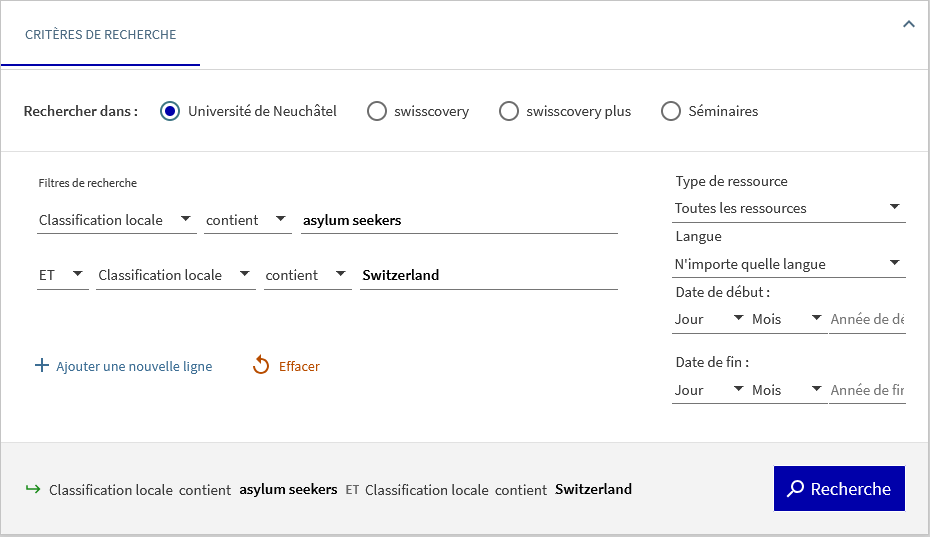
Task: Open the start date Jour dropdown
Action: point(709,319)
